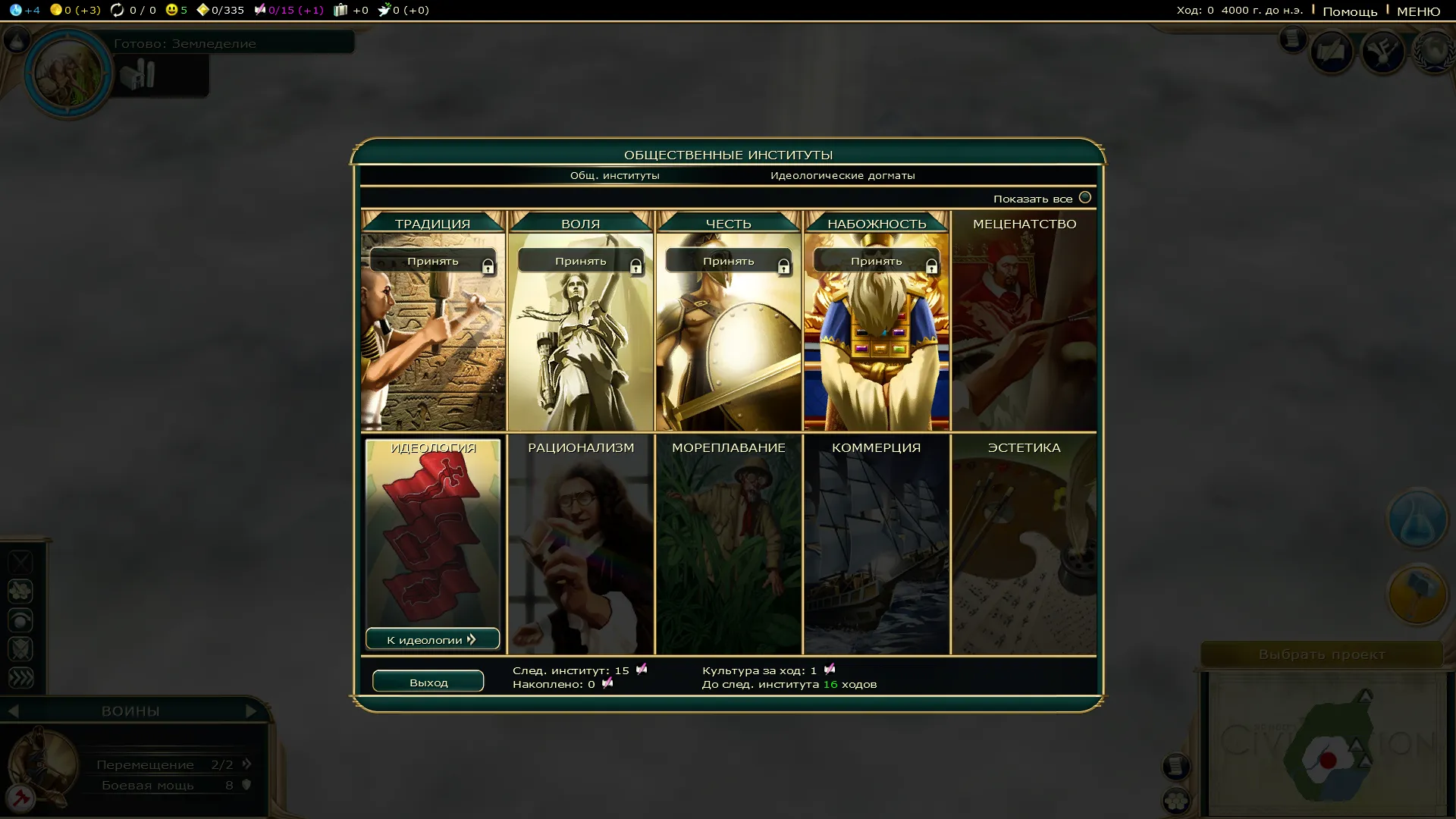This screenshot has width=1456, height=819.
Task: Open the Помощь menu
Action: pos(1350,11)
